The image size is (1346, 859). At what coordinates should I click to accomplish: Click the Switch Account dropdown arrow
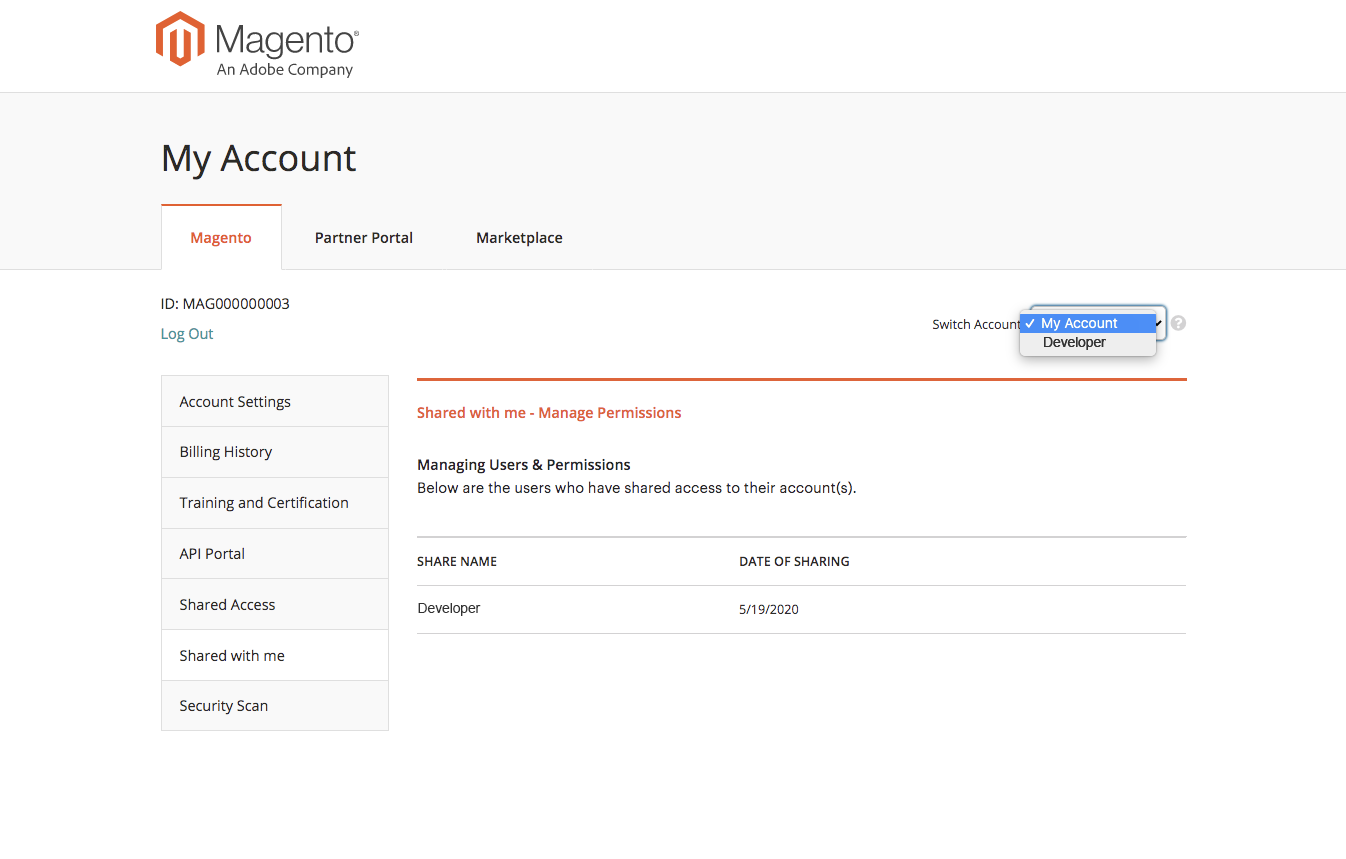[1158, 323]
